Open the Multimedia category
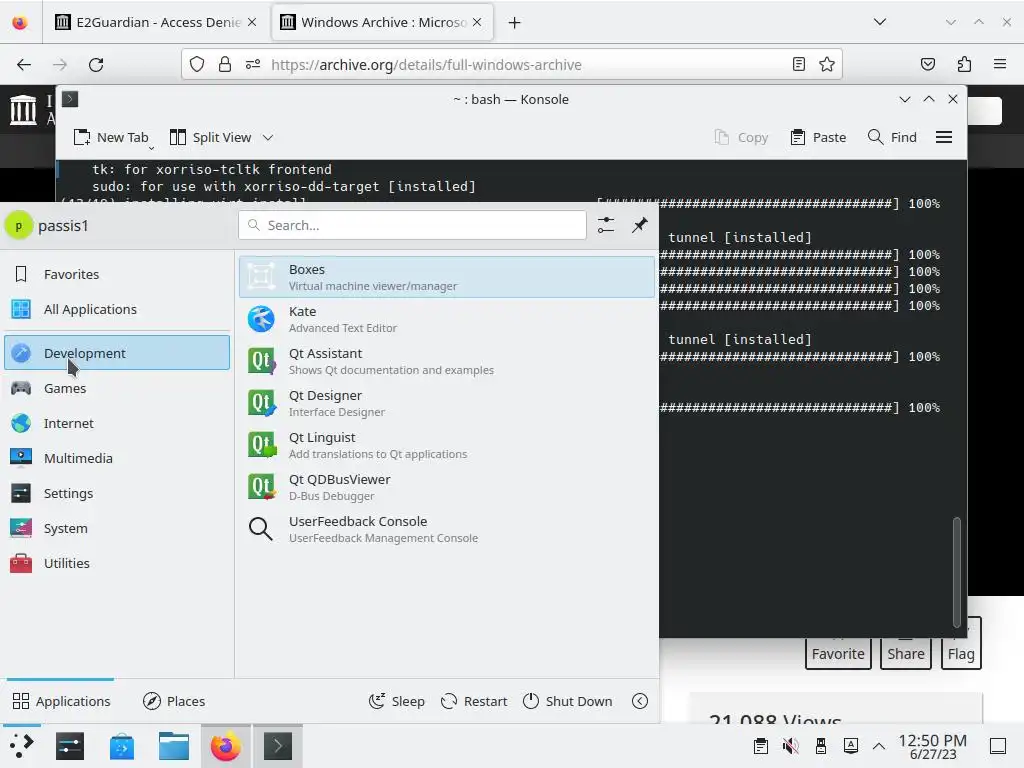This screenshot has height=768, width=1024. coord(117,458)
